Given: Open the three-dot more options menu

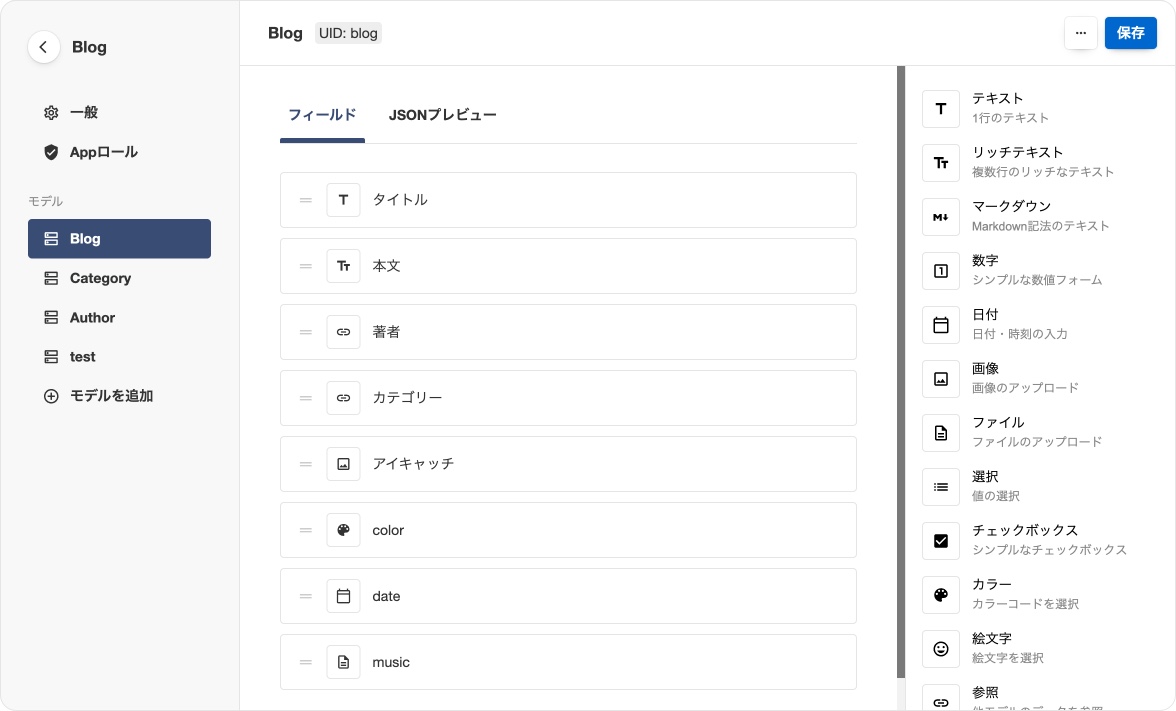Looking at the screenshot, I should click(1080, 33).
